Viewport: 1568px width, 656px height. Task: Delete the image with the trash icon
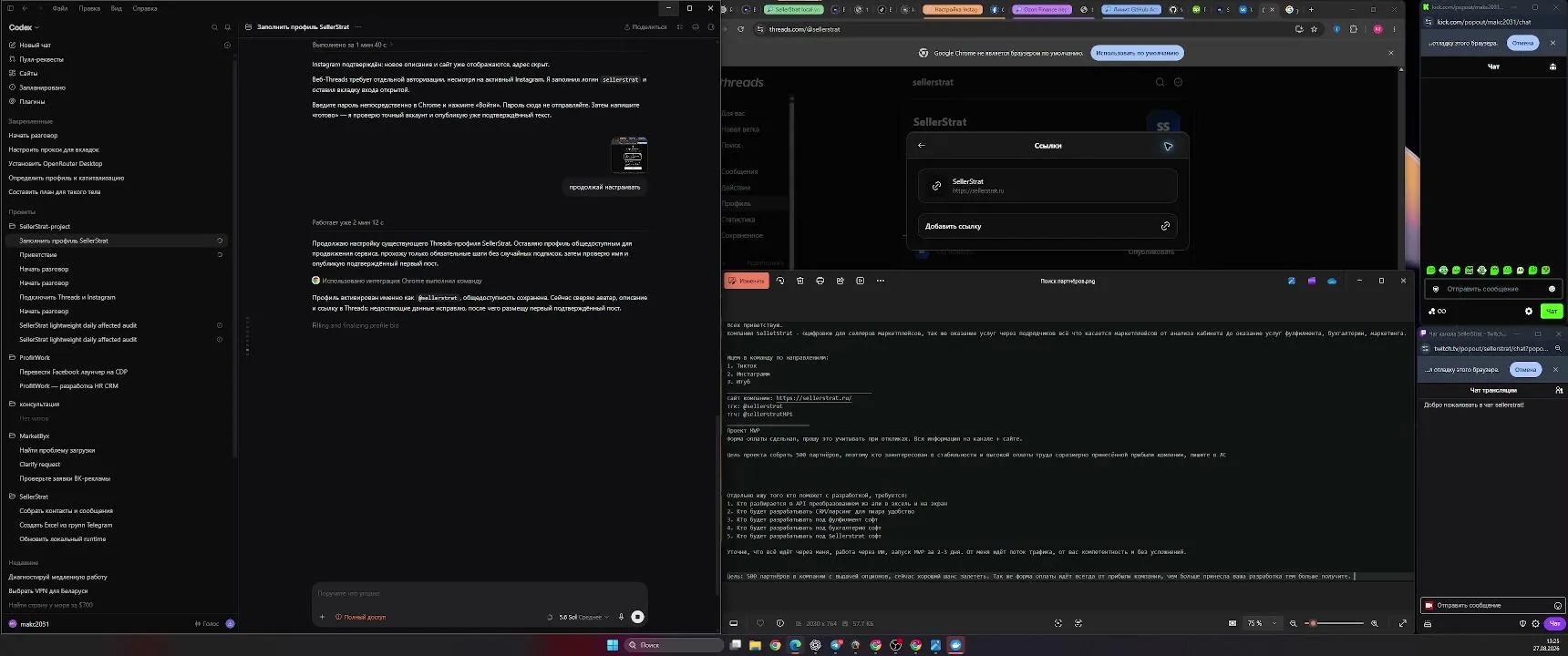[800, 281]
